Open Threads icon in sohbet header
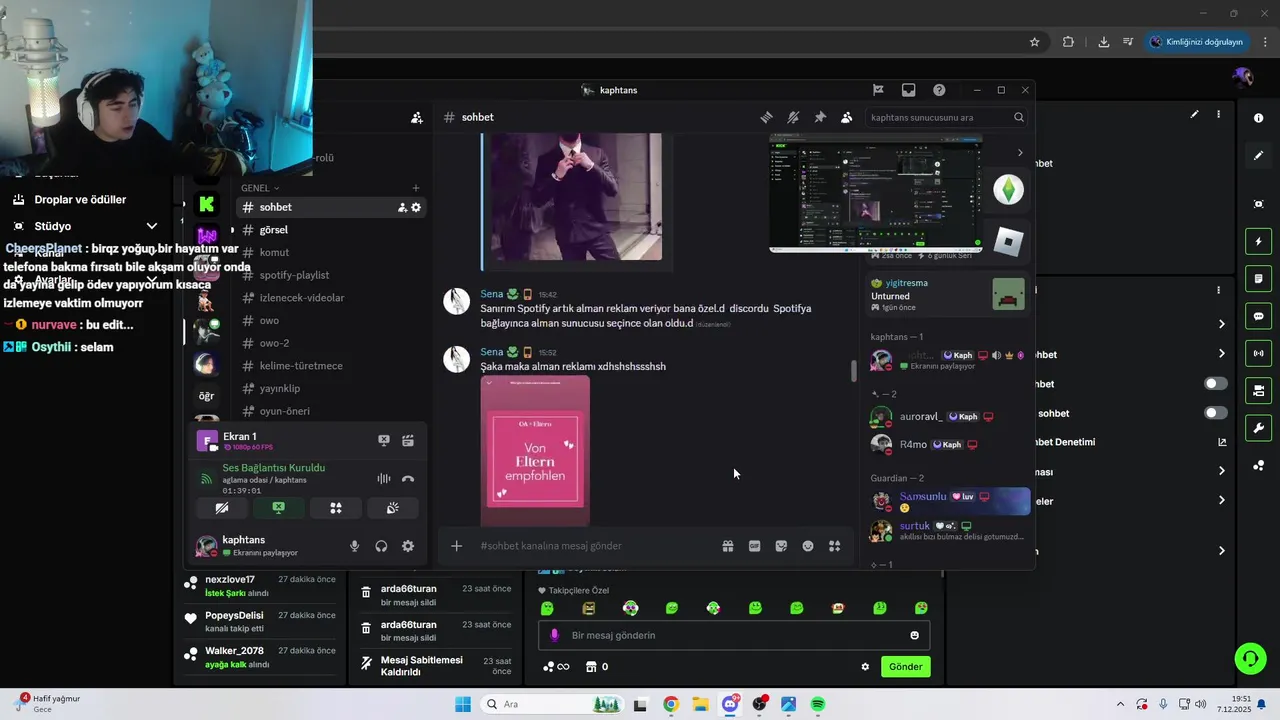1280x720 pixels. pos(767,117)
